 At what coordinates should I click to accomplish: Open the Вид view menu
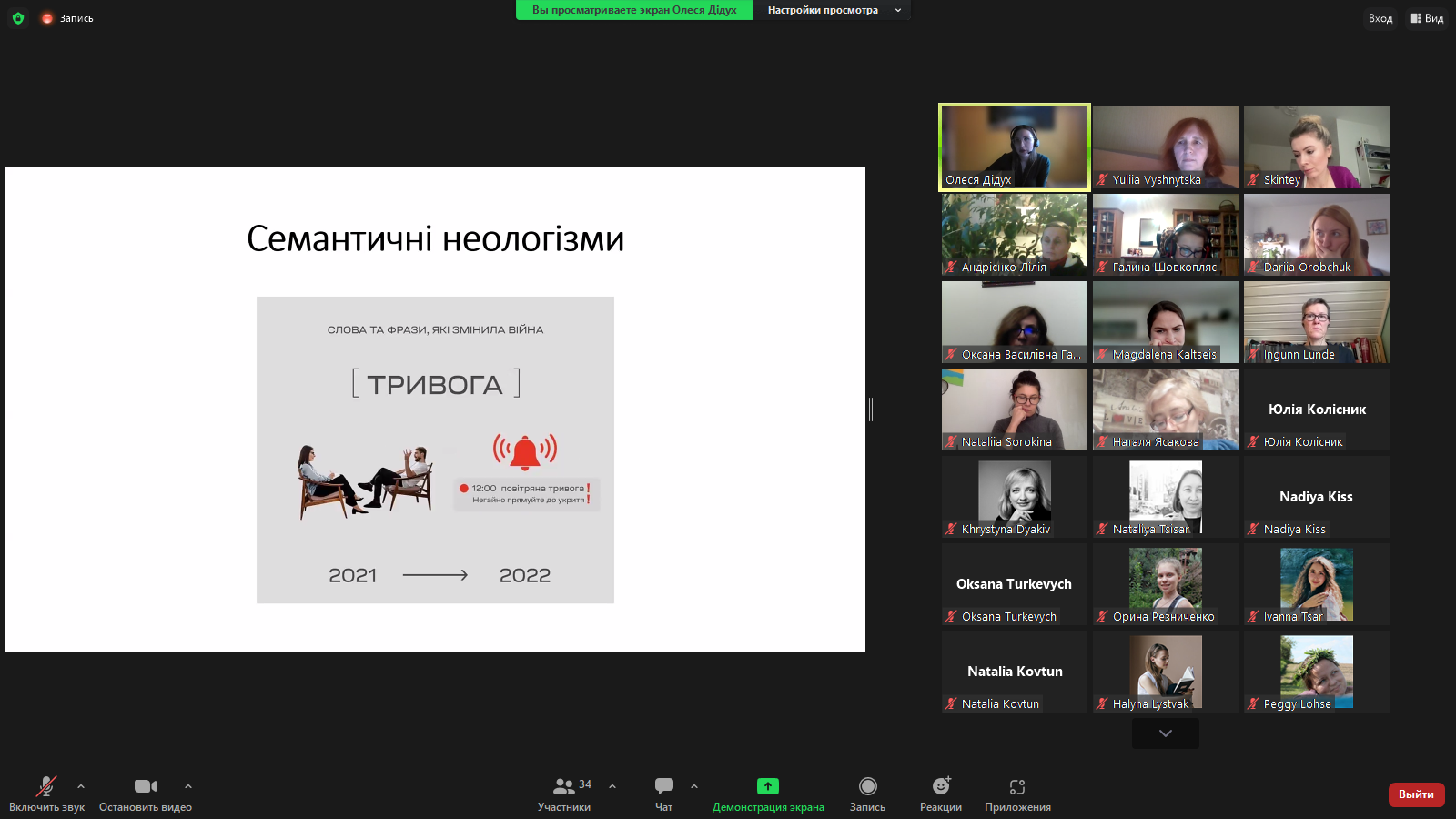[1427, 18]
